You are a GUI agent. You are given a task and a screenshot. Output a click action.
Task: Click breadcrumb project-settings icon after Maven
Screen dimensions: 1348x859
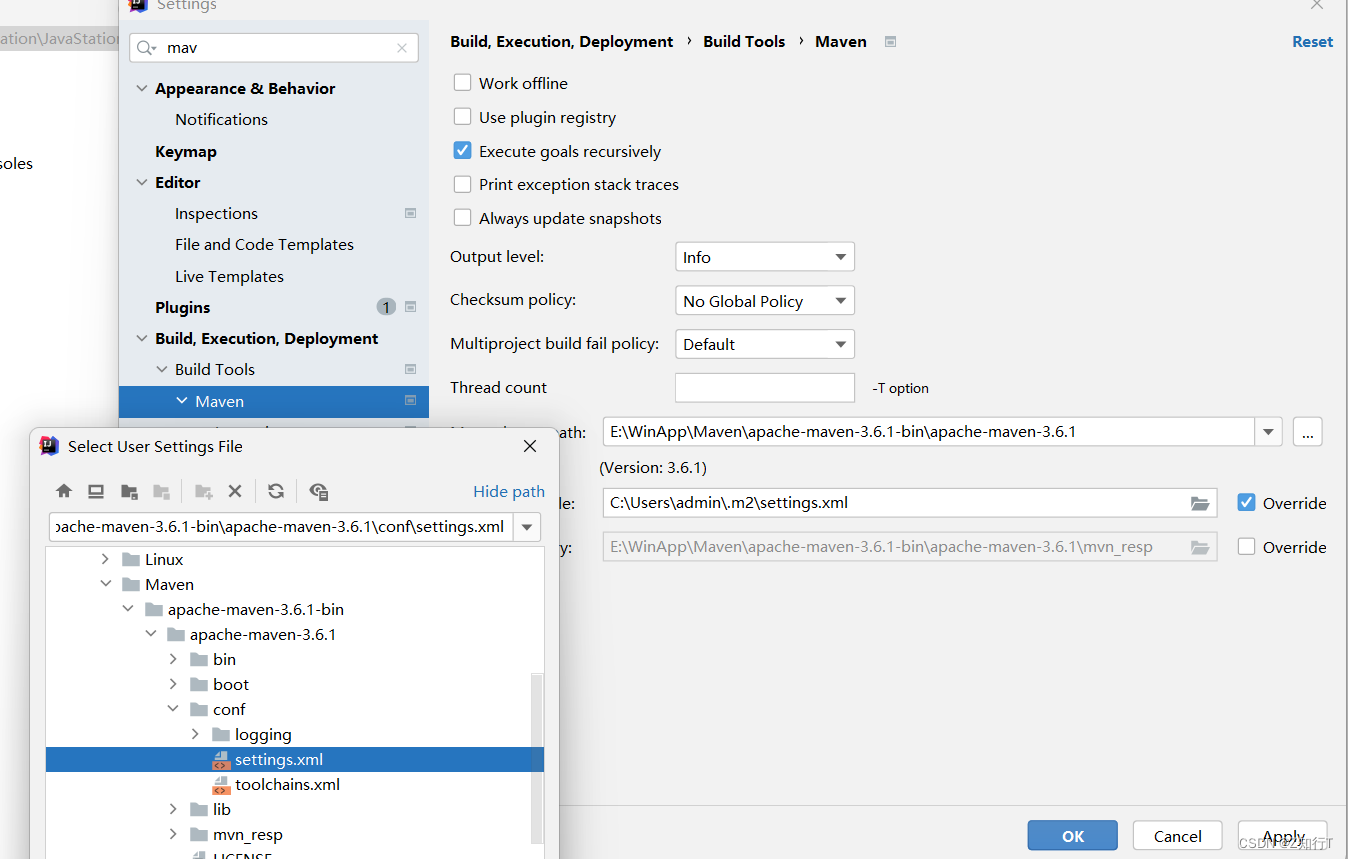(x=890, y=42)
